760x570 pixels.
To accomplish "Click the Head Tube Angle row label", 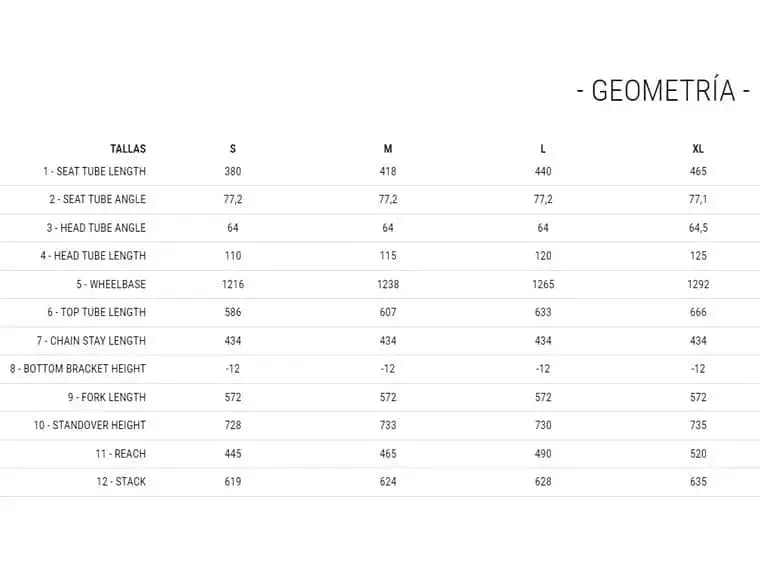I will (x=96, y=228).
